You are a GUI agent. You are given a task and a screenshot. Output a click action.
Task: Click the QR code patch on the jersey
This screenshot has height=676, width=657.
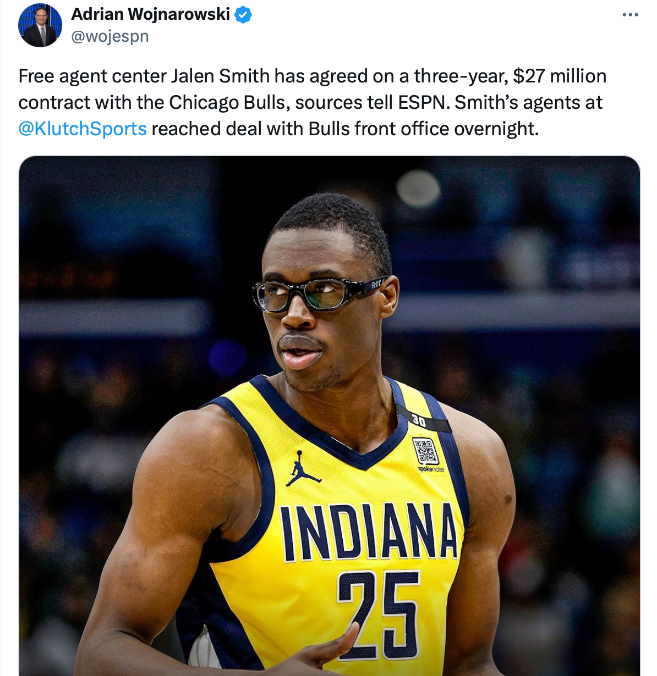click(x=425, y=451)
